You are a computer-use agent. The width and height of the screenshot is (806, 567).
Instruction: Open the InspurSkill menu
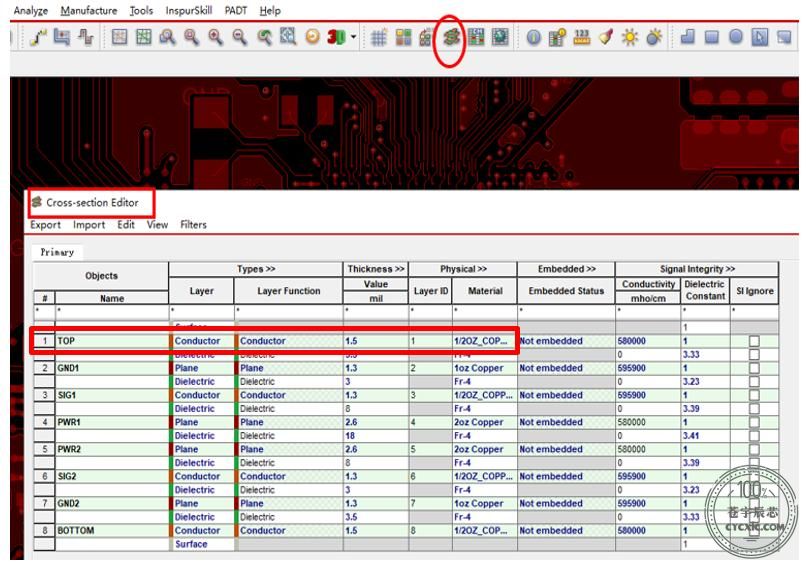[x=189, y=11]
